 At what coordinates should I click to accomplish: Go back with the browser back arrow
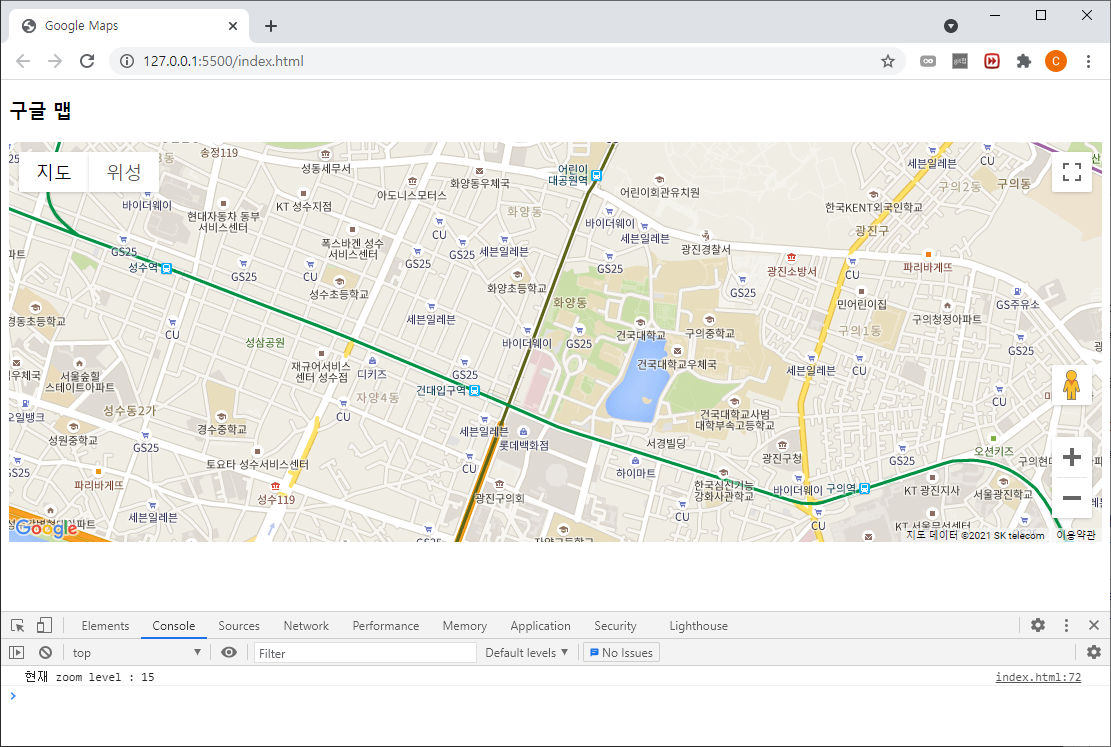click(23, 61)
